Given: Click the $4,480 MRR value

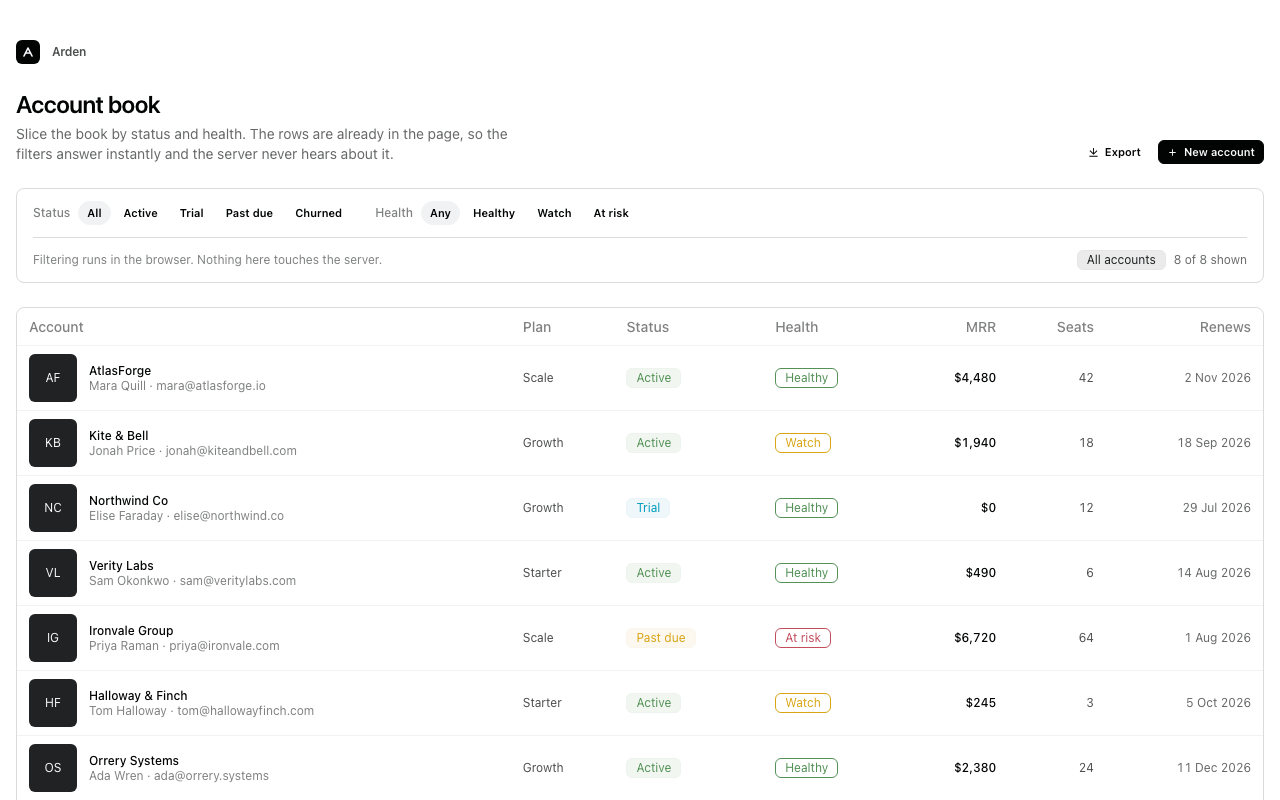Looking at the screenshot, I should [975, 378].
